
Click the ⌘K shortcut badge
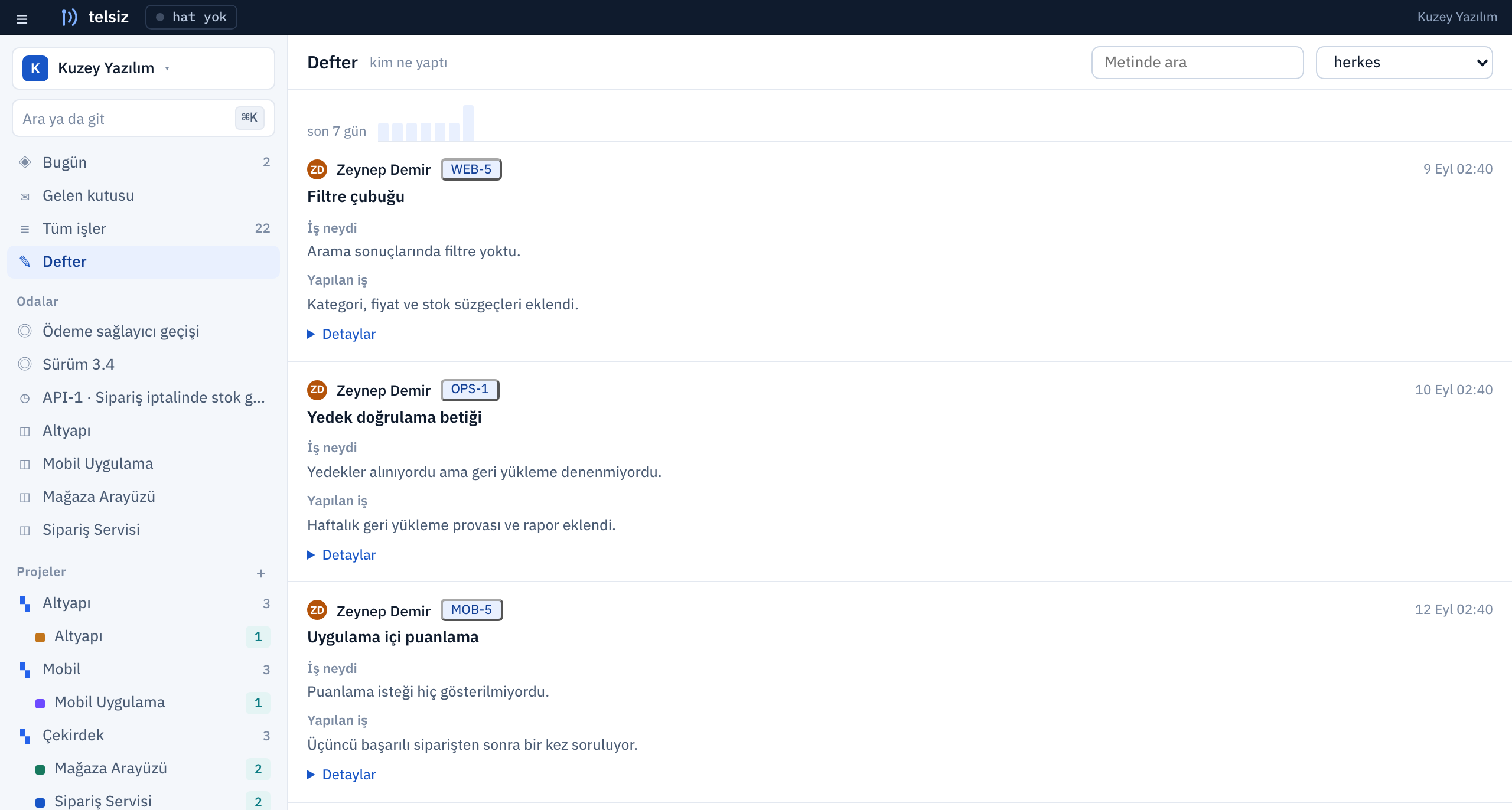(249, 117)
